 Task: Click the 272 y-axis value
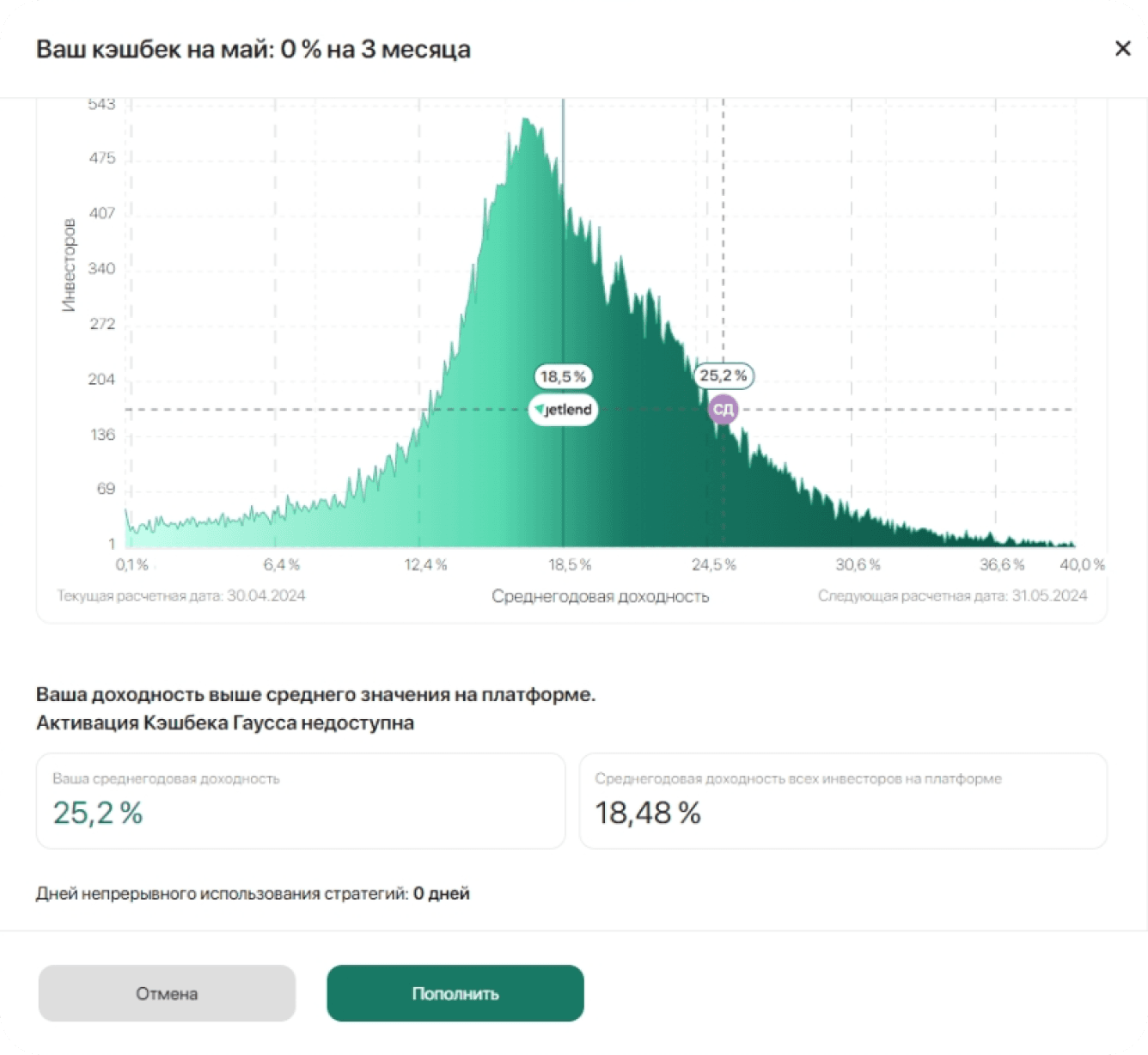coord(101,324)
